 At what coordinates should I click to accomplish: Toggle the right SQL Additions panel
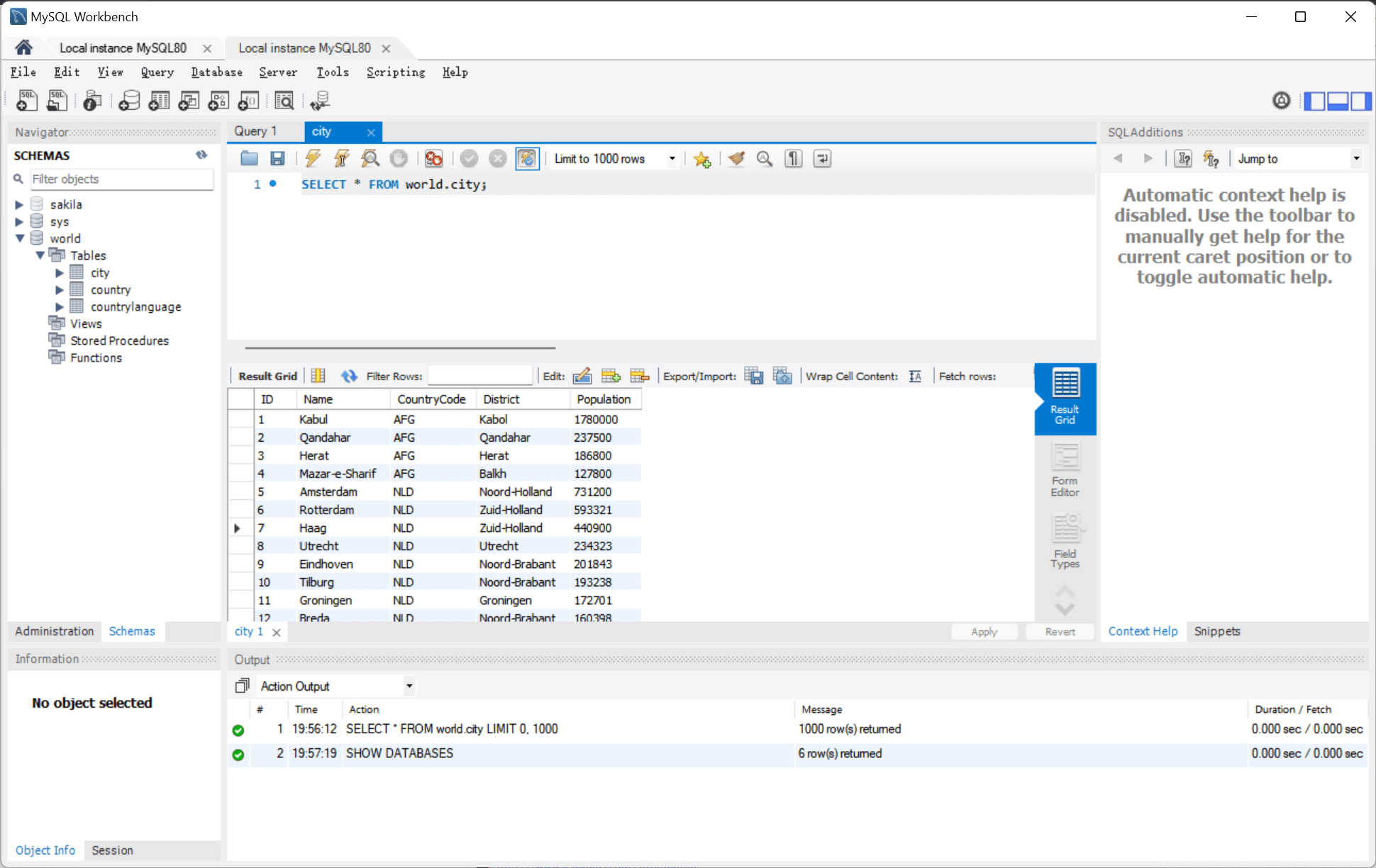coord(1360,101)
